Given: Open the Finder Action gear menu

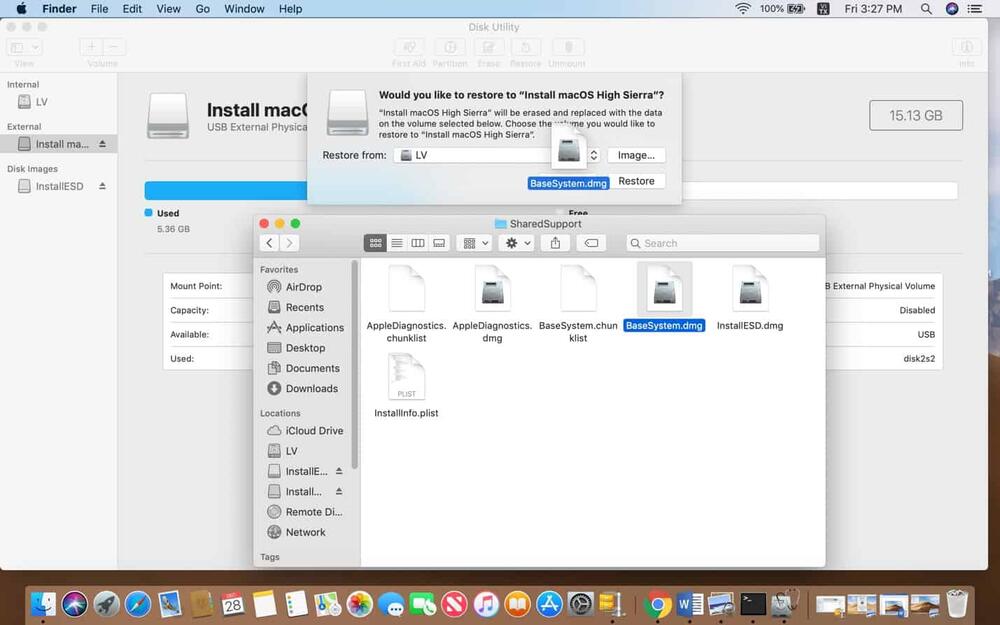Looking at the screenshot, I should (518, 243).
